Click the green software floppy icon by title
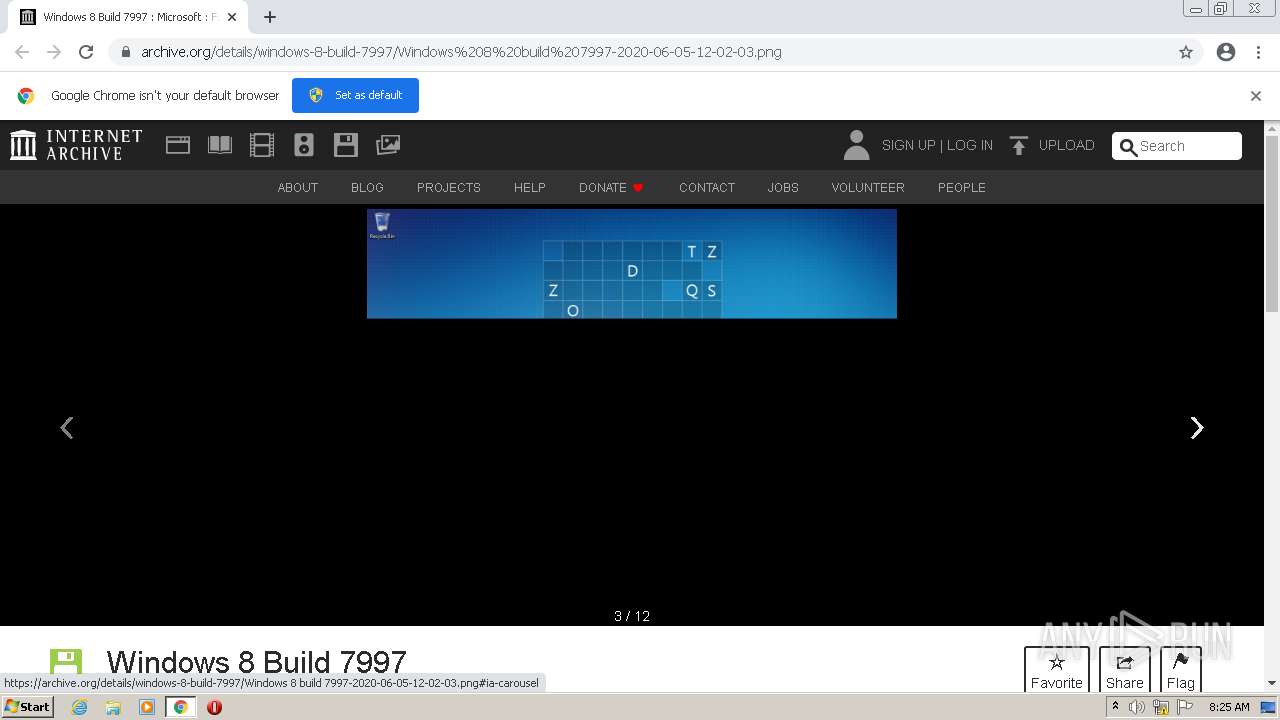 tap(66, 662)
